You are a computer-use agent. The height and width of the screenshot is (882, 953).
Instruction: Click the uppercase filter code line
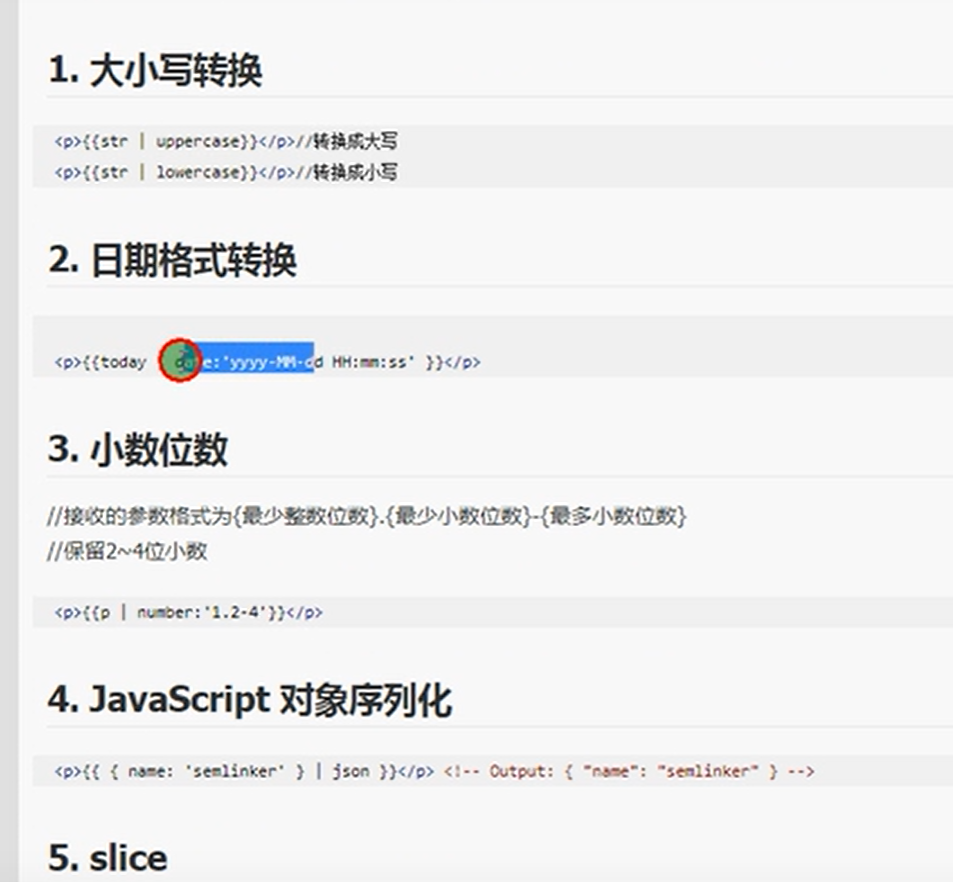click(226, 142)
